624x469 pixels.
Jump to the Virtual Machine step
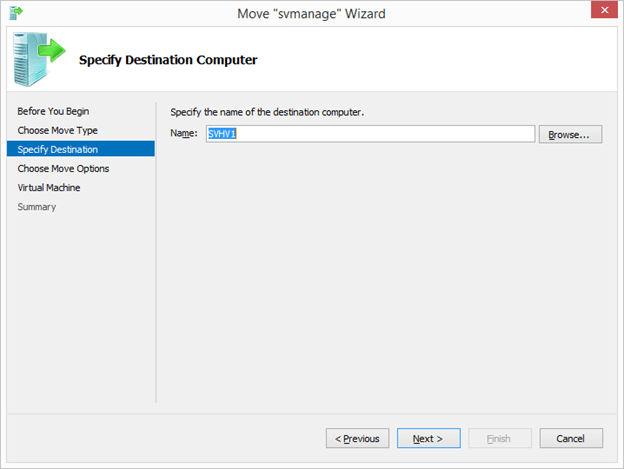click(x=49, y=187)
